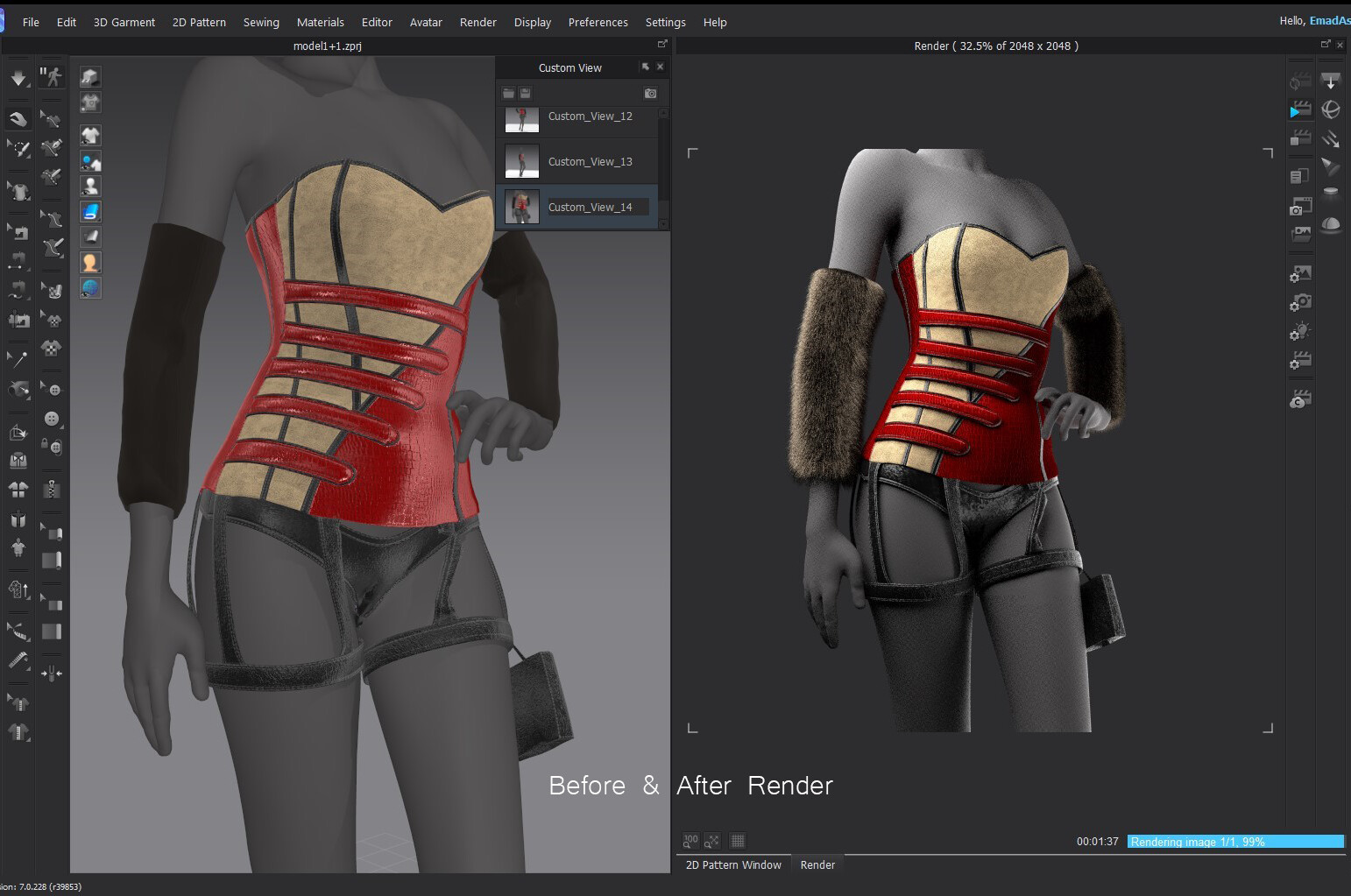Select the Custom_View_13 thumbnail
The image size is (1351, 896).
coord(522,161)
